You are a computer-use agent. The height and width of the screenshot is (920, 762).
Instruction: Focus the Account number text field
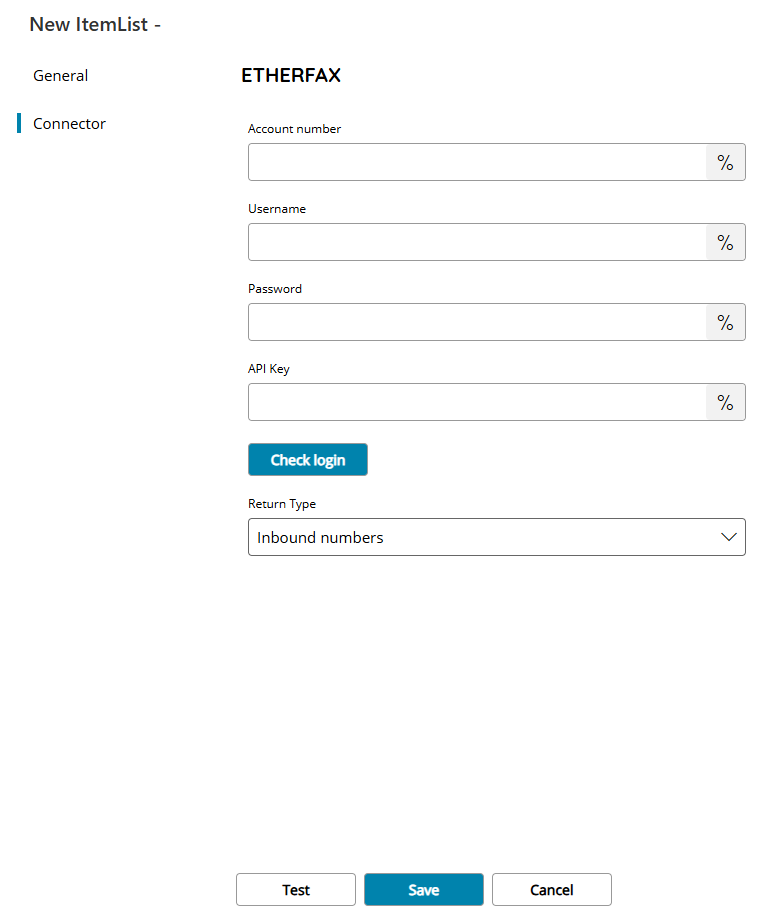pos(477,162)
